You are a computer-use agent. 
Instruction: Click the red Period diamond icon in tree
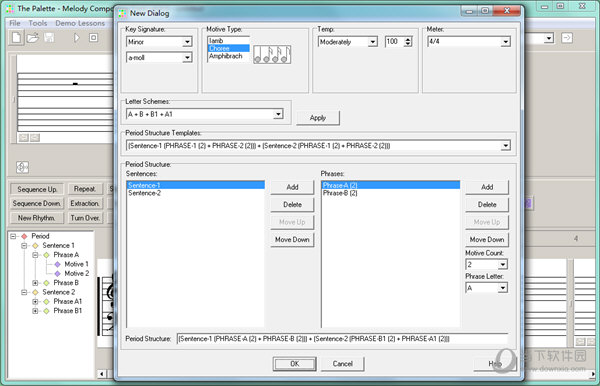(24, 236)
